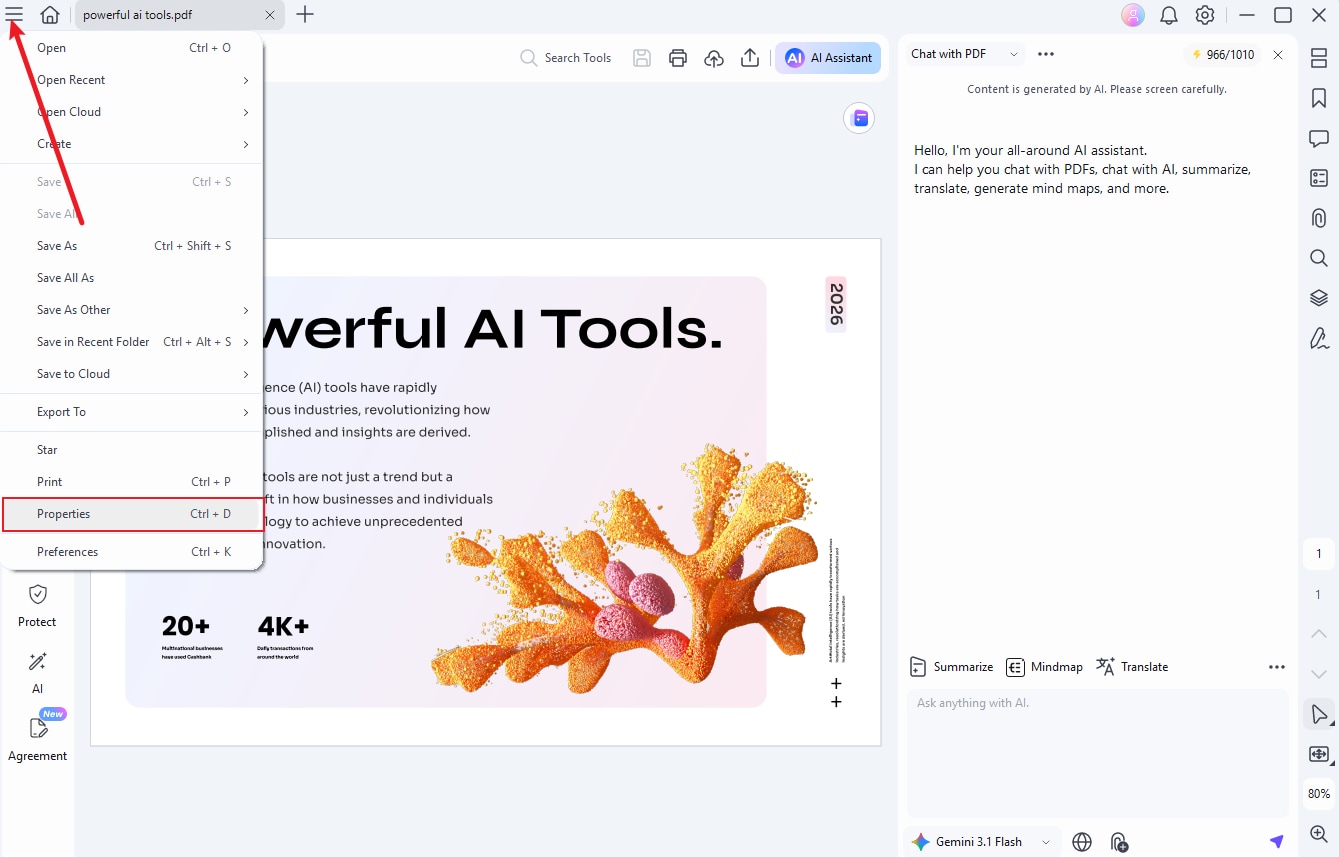The width and height of the screenshot is (1339, 857).
Task: Open the Protect tool in left sidebar
Action: (x=37, y=606)
